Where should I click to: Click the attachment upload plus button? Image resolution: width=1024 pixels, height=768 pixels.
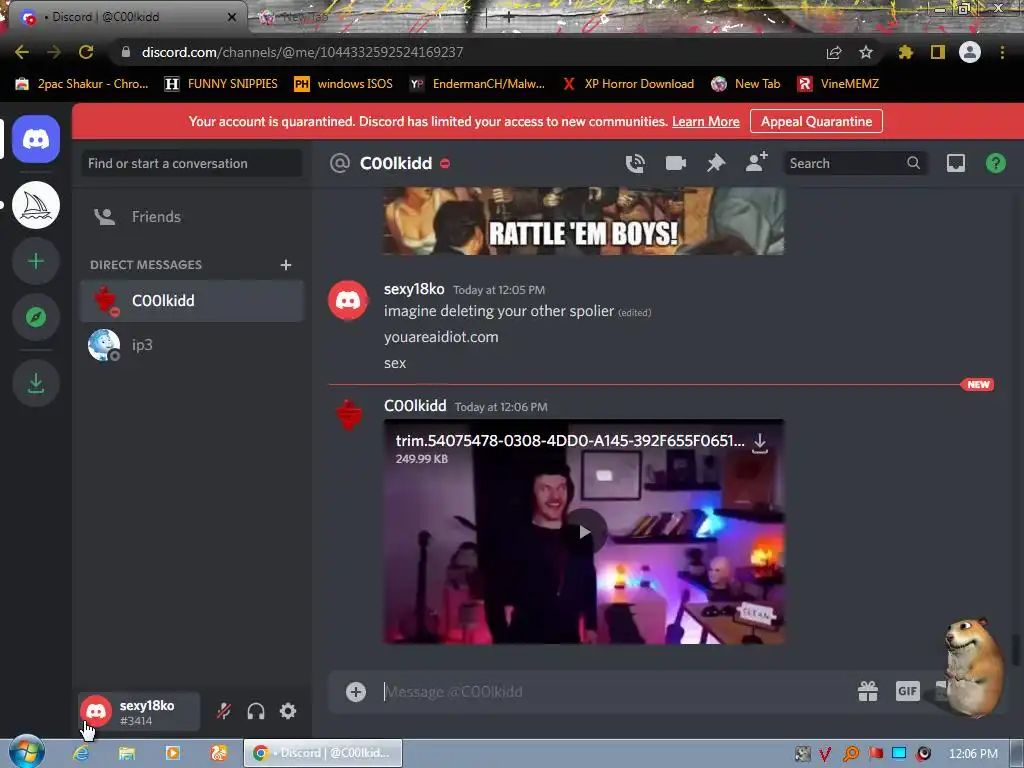pos(356,692)
